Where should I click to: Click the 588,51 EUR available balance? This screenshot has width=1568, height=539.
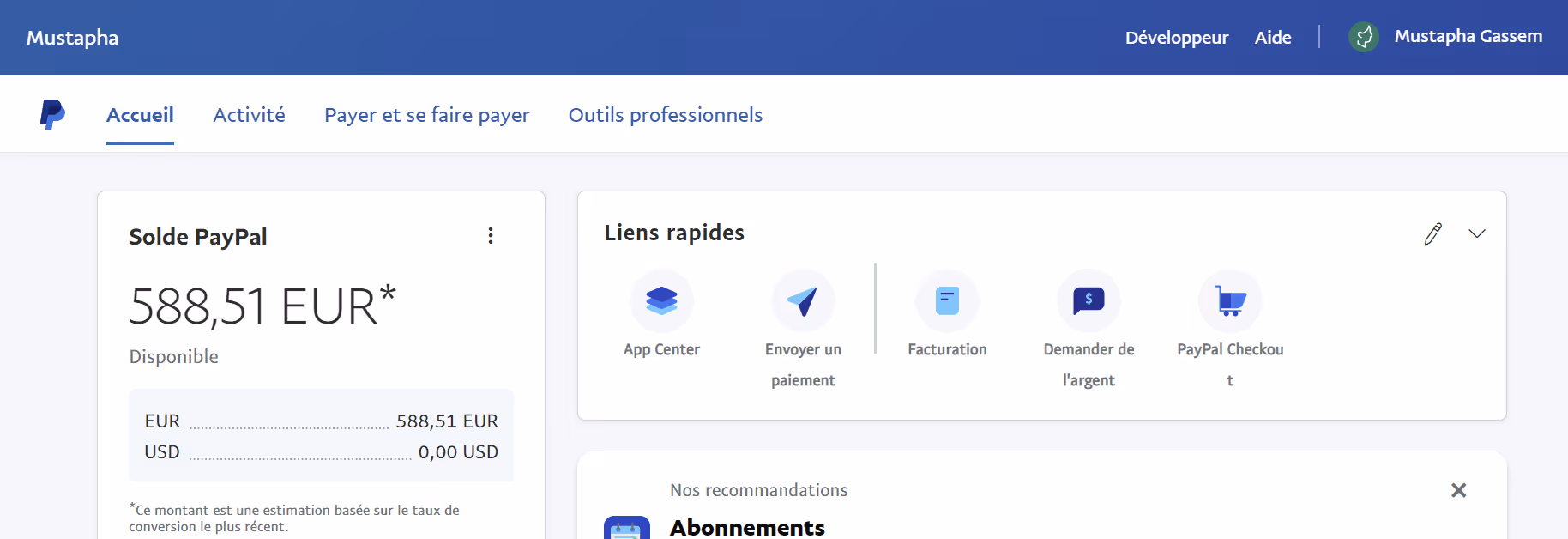click(x=262, y=306)
